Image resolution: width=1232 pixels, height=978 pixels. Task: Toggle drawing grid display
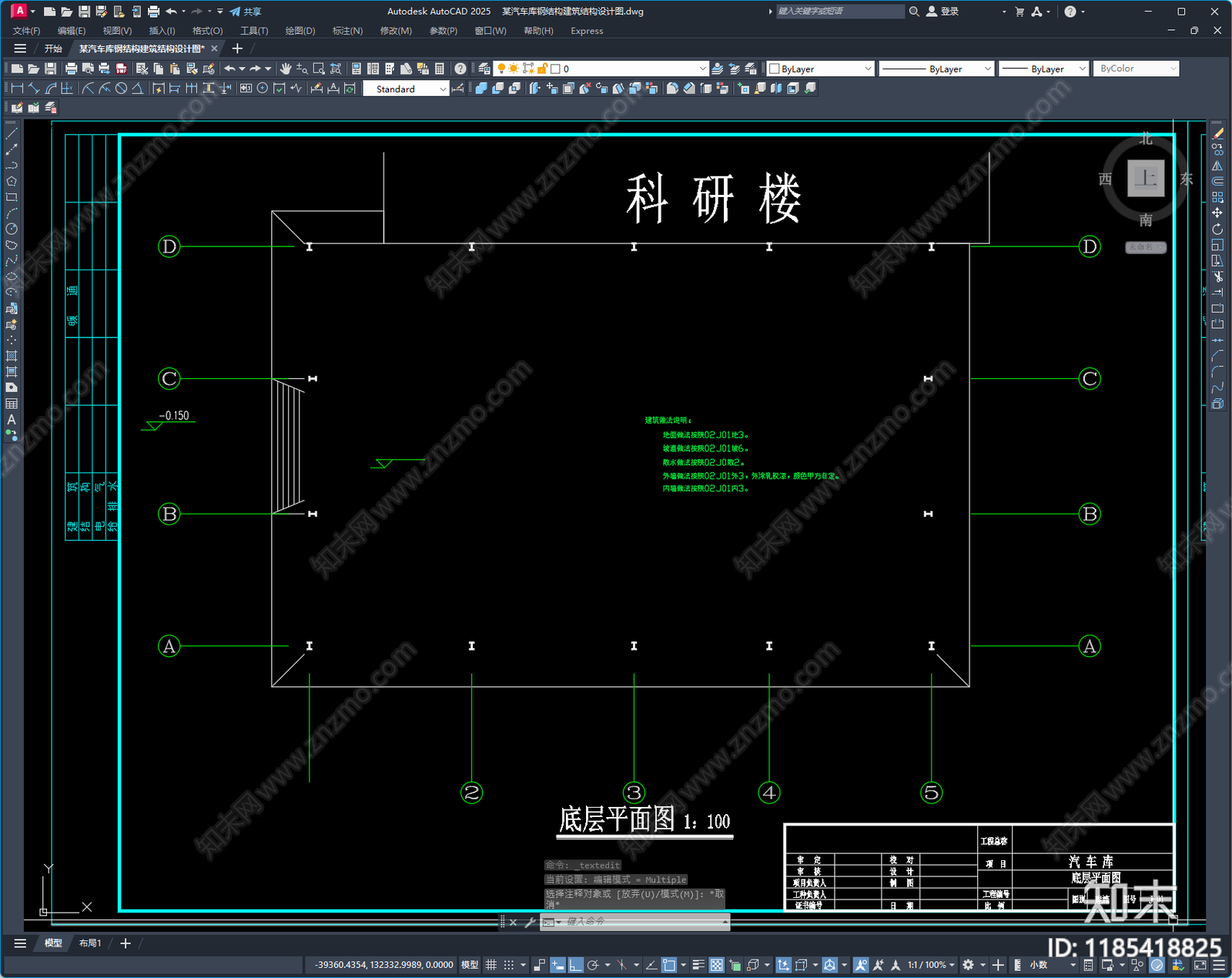(491, 965)
